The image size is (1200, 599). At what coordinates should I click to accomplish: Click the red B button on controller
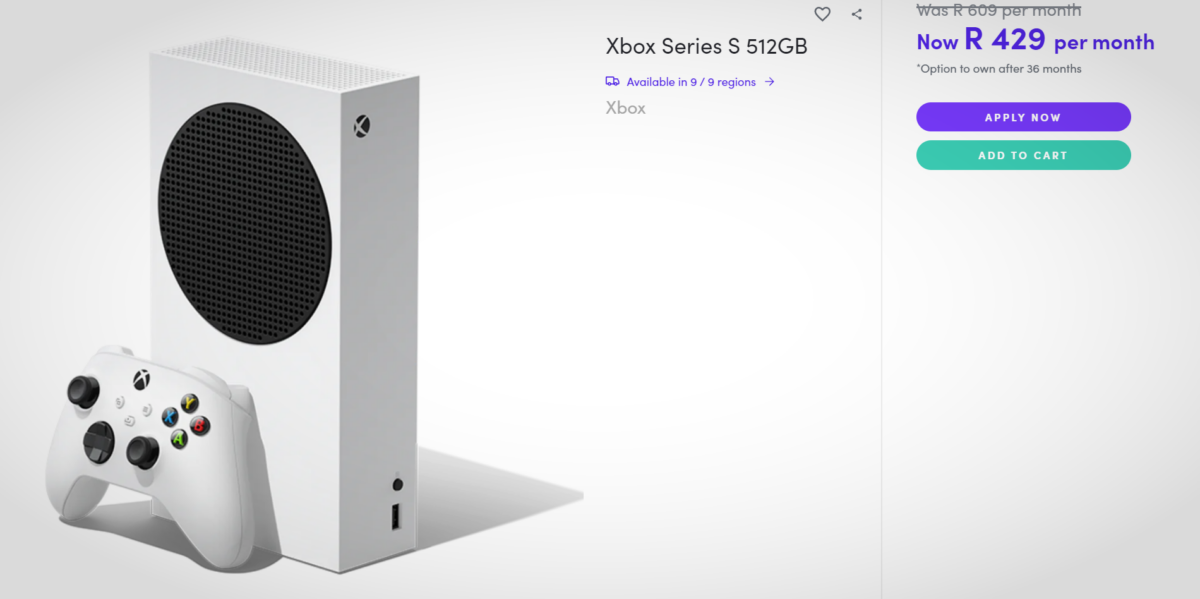click(200, 425)
